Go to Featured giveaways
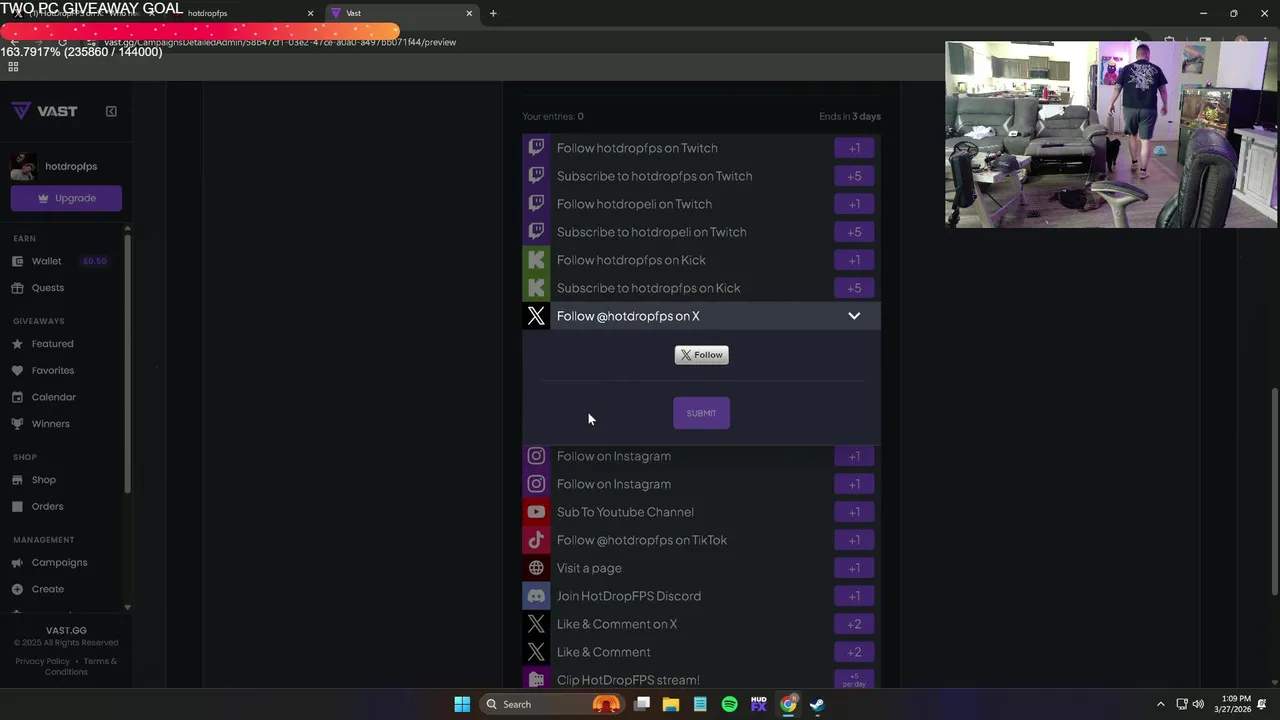This screenshot has height=720, width=1280. point(52,344)
